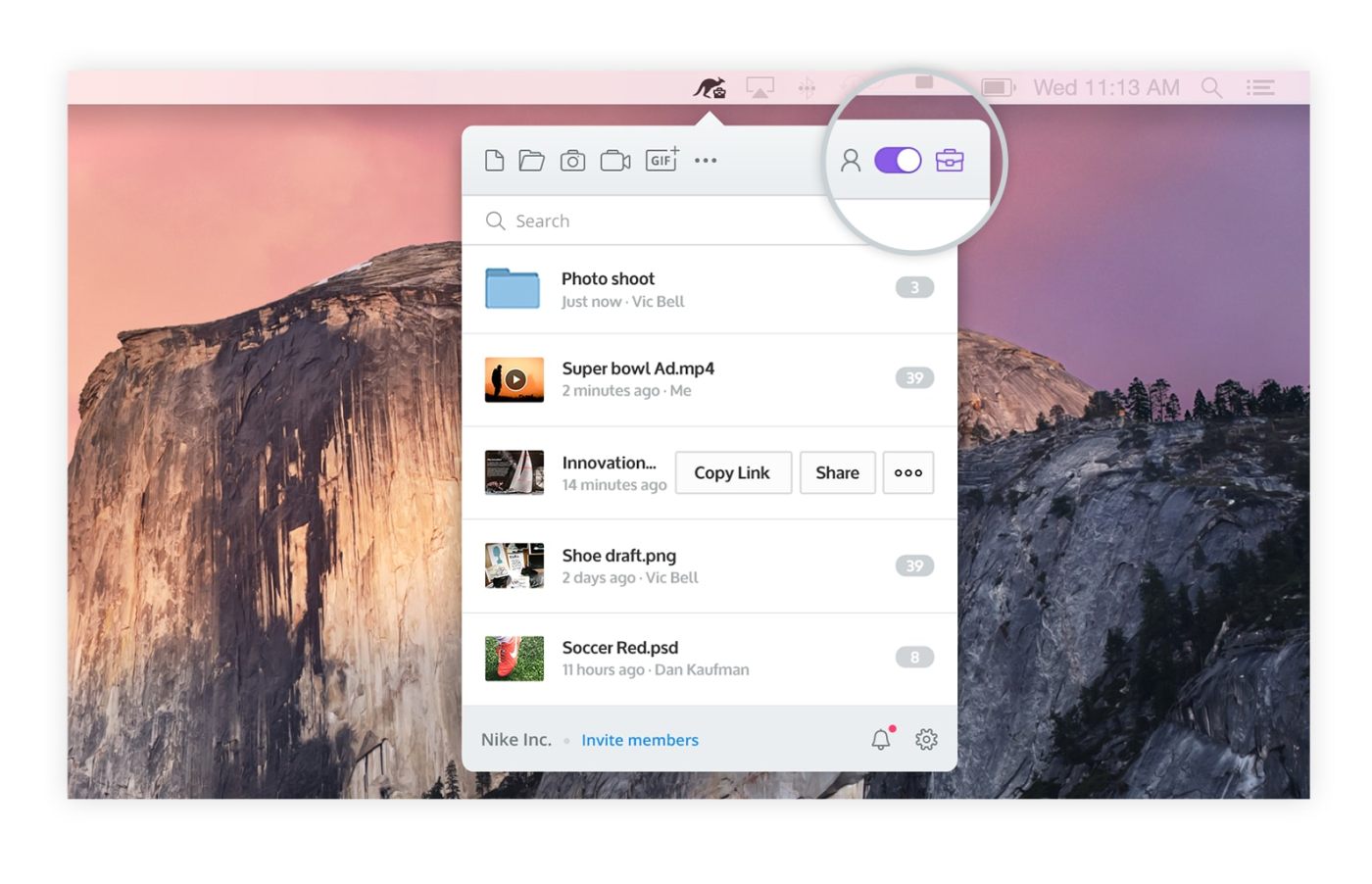Toggle the workspace switch
This screenshot has height=884, width=1372.
(x=898, y=160)
